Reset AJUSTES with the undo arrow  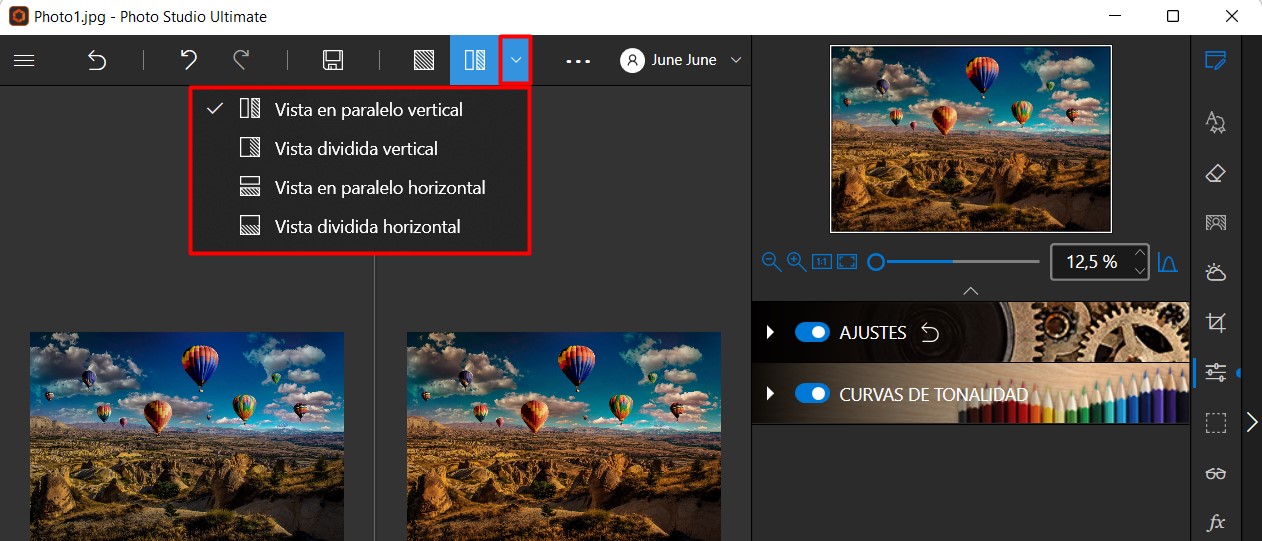930,332
